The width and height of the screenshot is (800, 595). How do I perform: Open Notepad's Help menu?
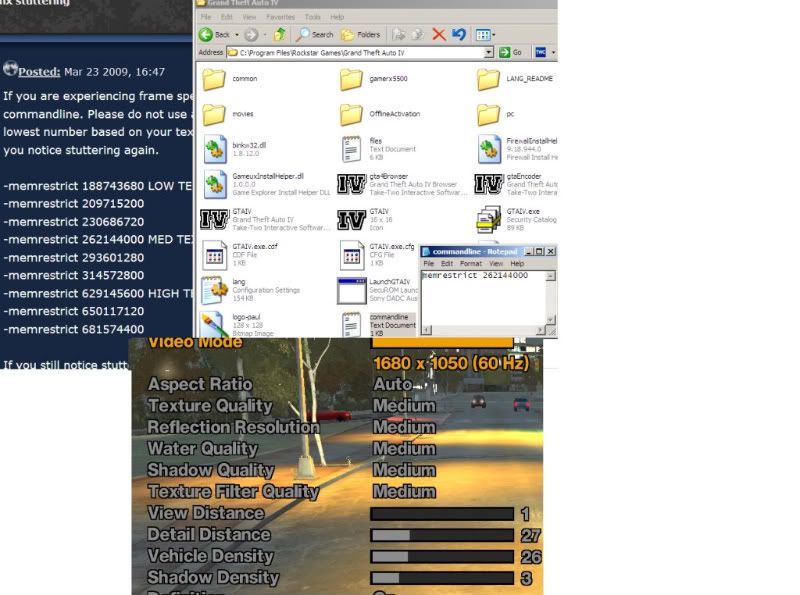(517, 263)
